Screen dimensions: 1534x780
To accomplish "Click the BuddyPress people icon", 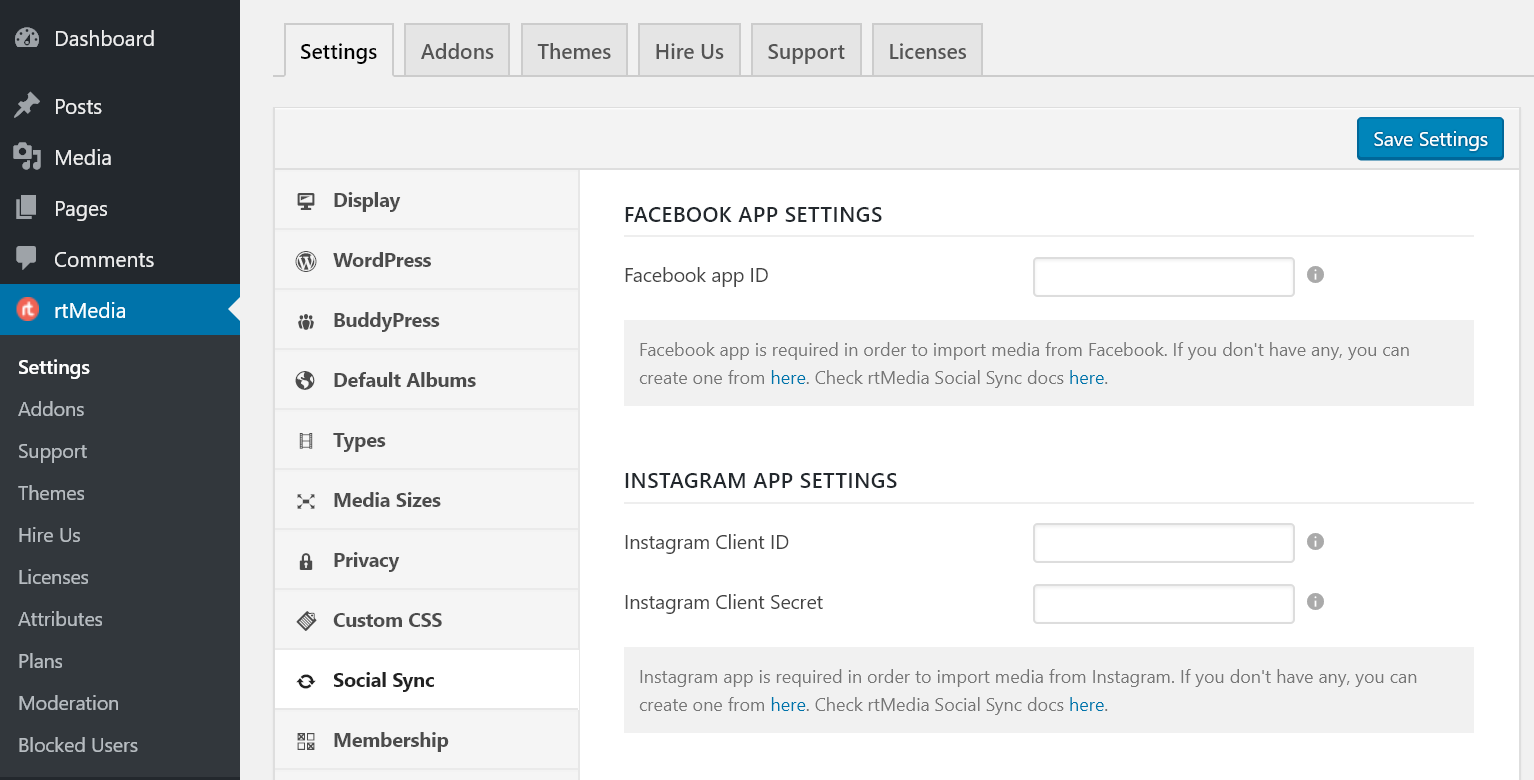I will coord(306,320).
